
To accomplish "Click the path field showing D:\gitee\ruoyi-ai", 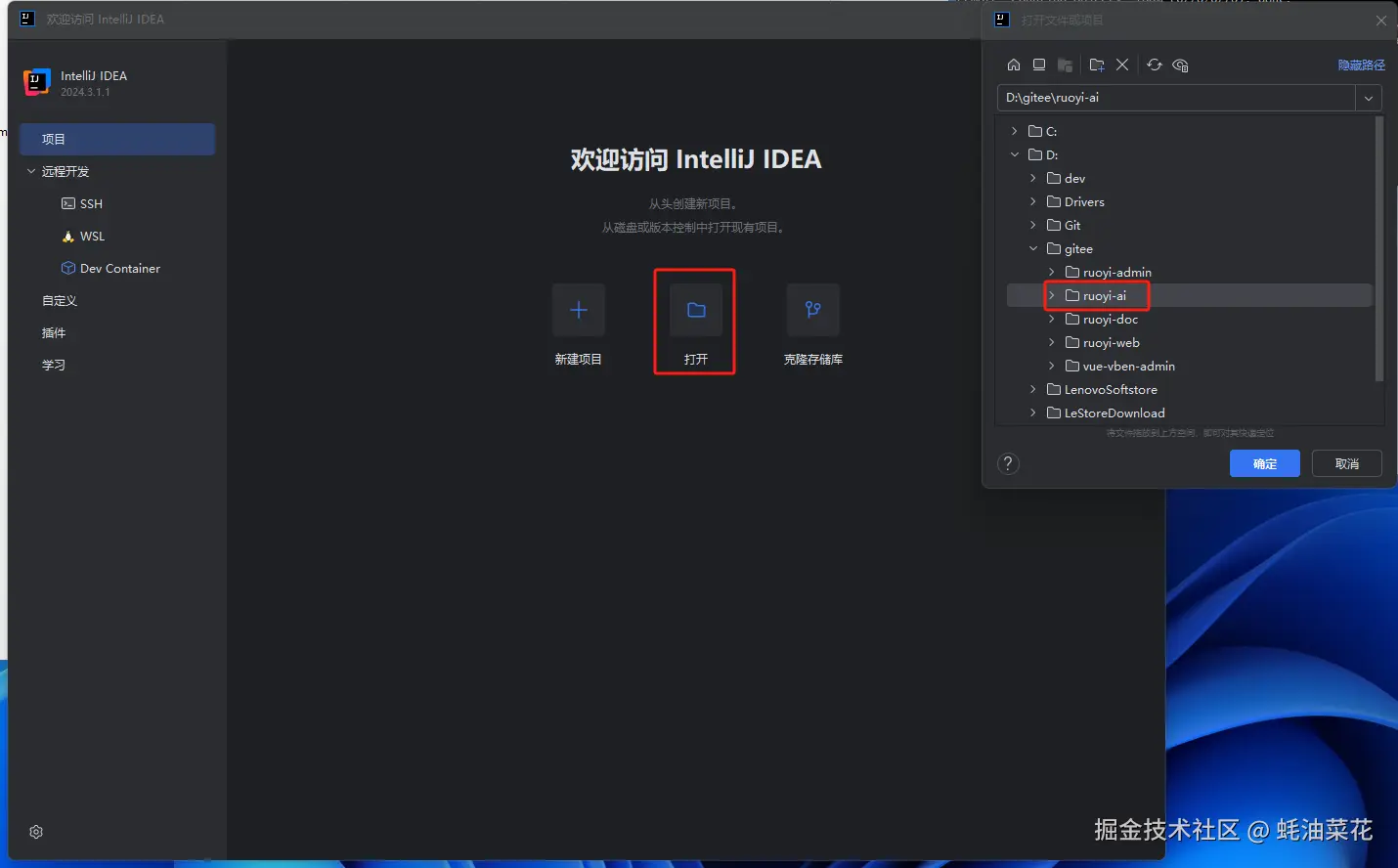I will point(1176,98).
